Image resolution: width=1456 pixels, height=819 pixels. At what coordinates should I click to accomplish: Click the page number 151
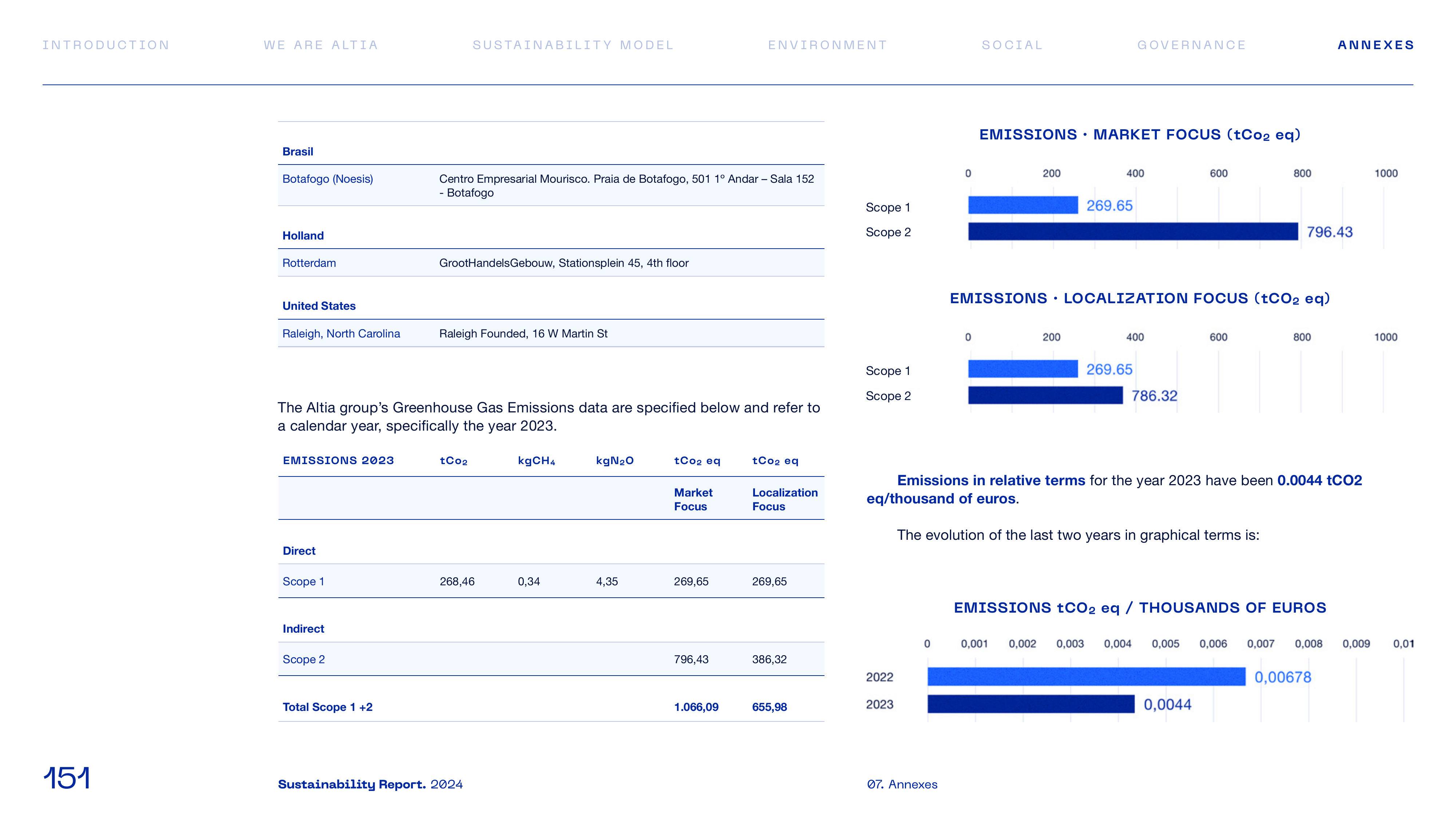pyautogui.click(x=67, y=778)
